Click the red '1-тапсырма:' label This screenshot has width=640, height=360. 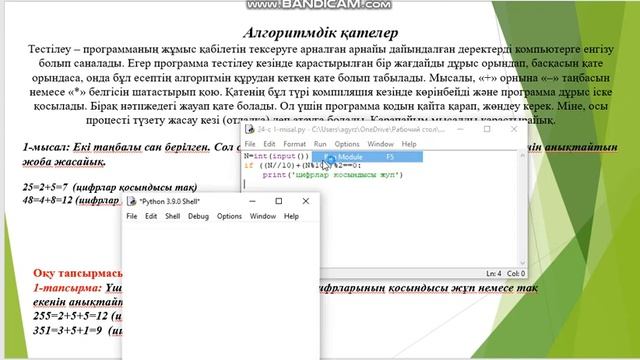pos(67,288)
